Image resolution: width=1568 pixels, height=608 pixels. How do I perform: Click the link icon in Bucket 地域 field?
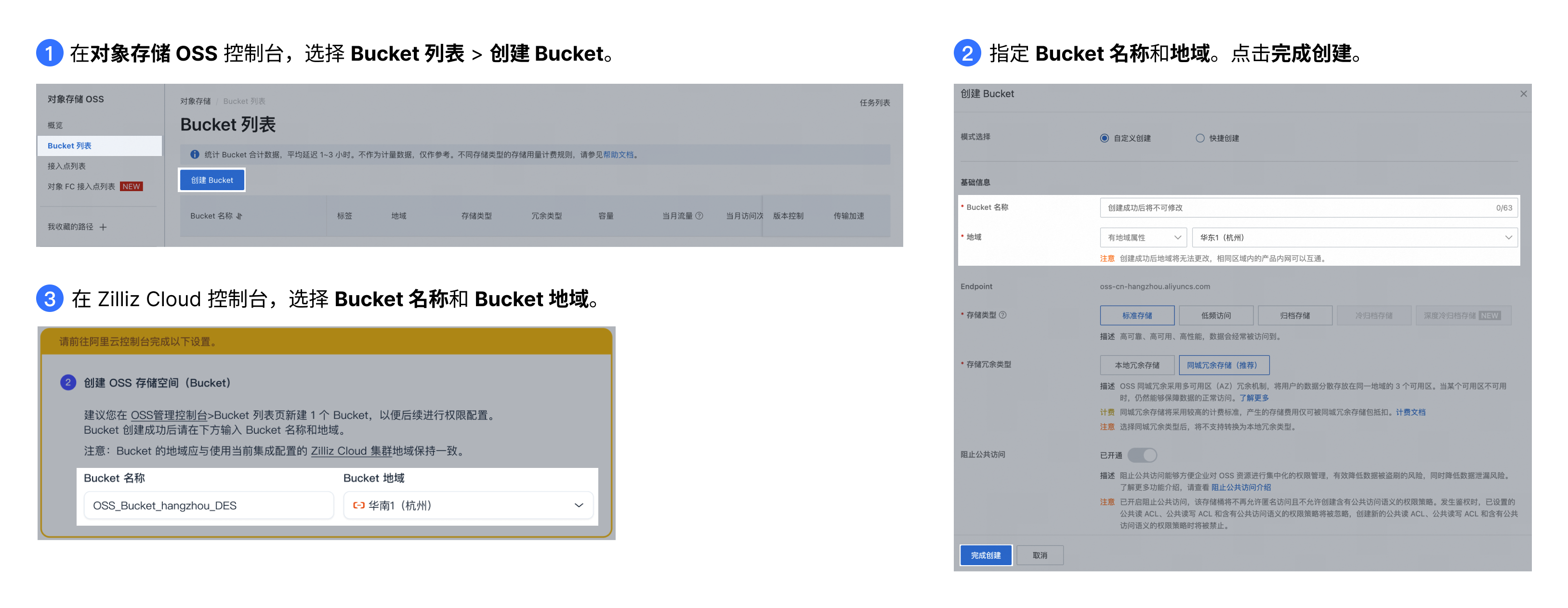pos(358,505)
